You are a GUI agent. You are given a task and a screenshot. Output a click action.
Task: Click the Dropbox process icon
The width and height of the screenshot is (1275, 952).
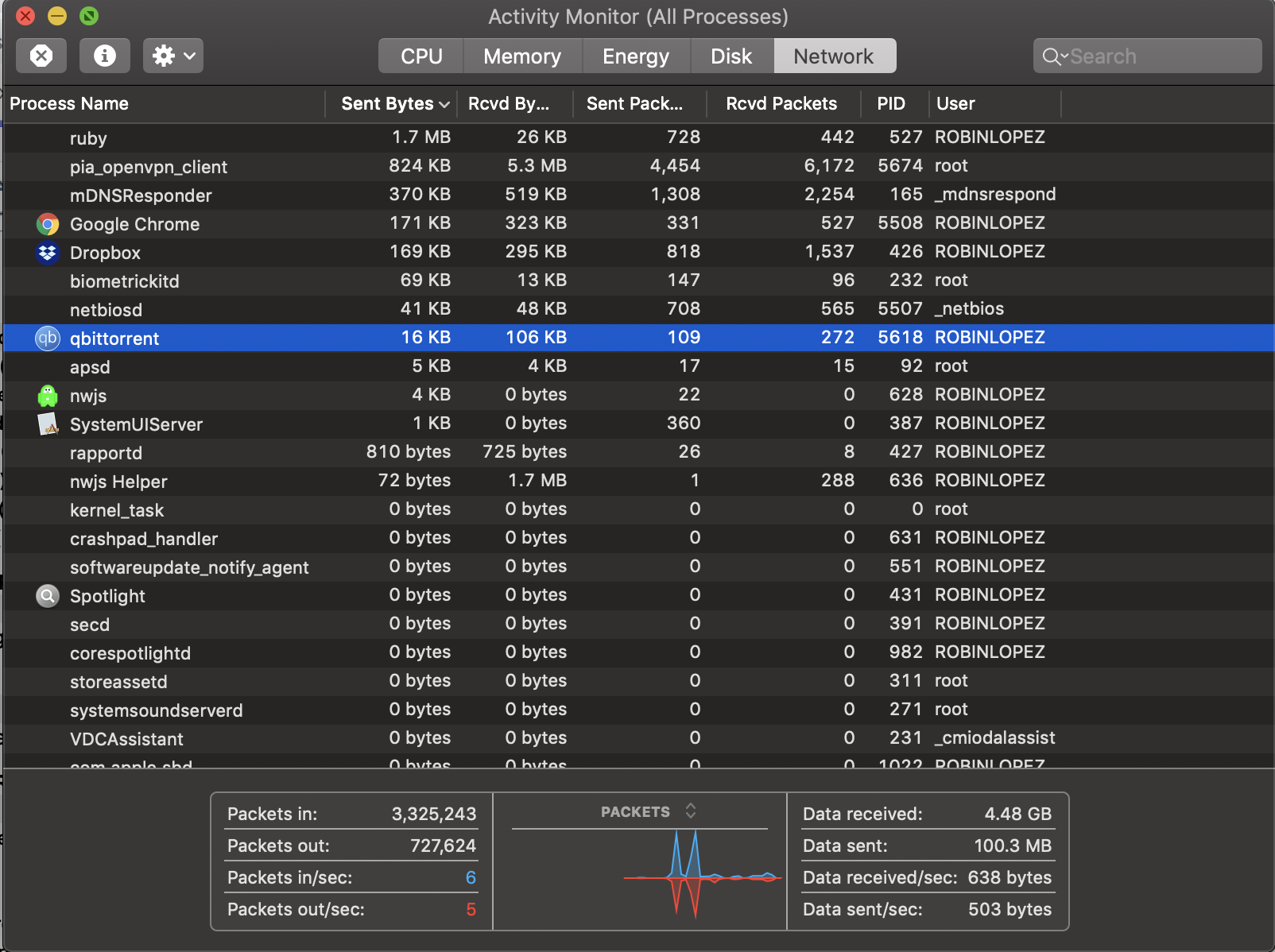coord(48,253)
